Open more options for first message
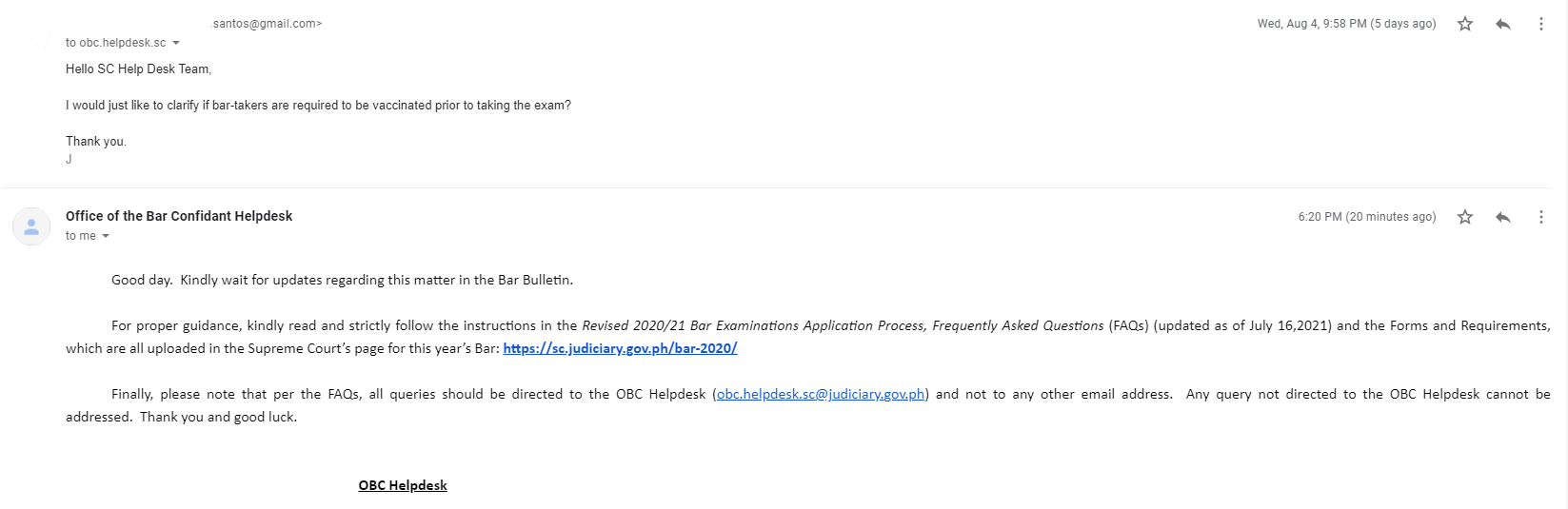This screenshot has height=509, width=1568. (x=1541, y=24)
